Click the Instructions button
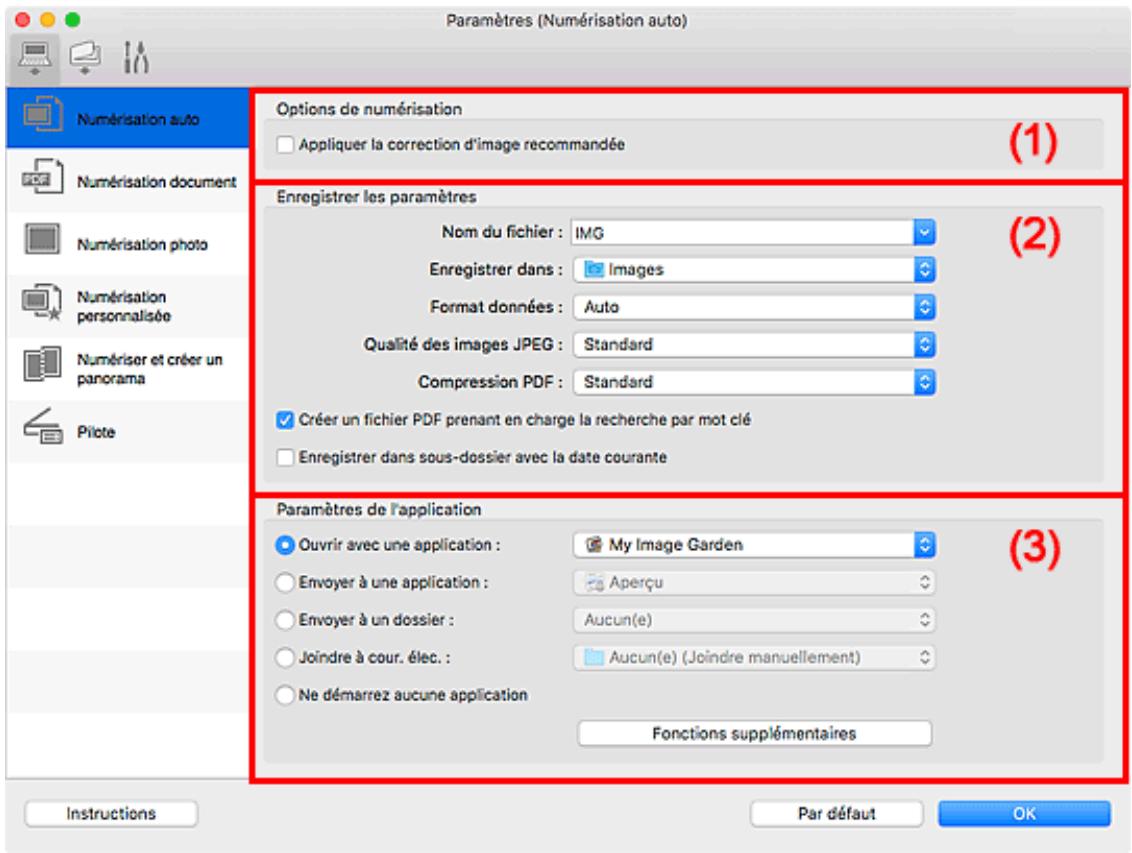Screen dimensions: 1132x853 [x=111, y=814]
